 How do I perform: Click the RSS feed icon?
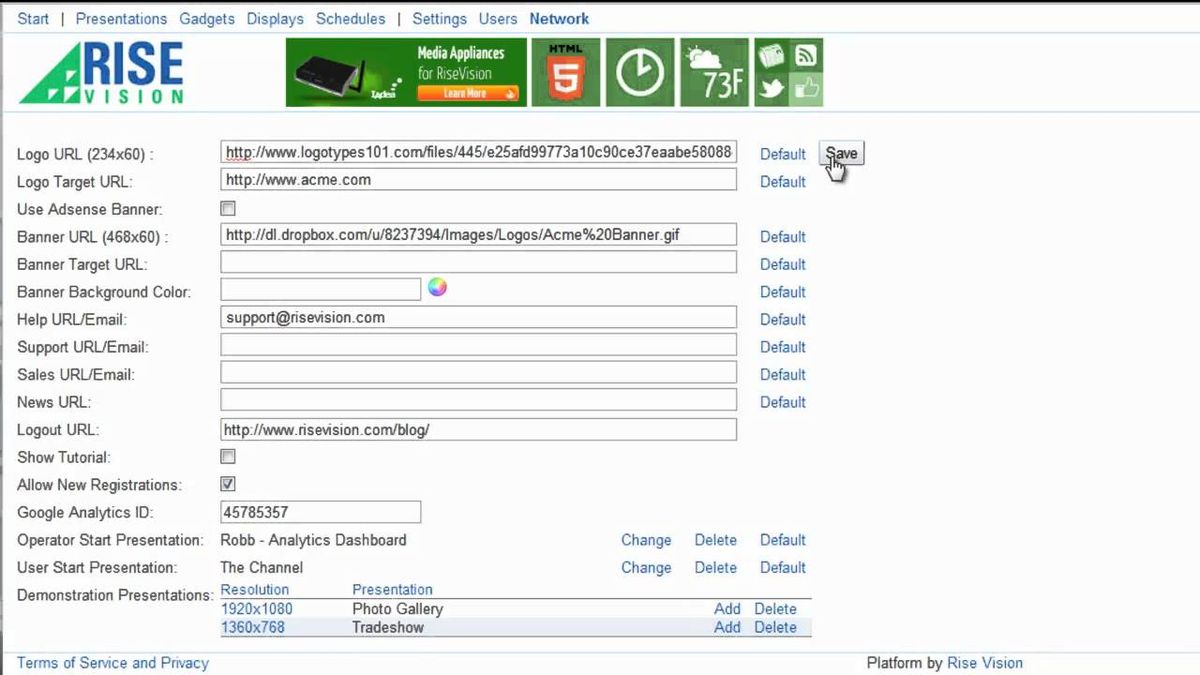click(806, 56)
